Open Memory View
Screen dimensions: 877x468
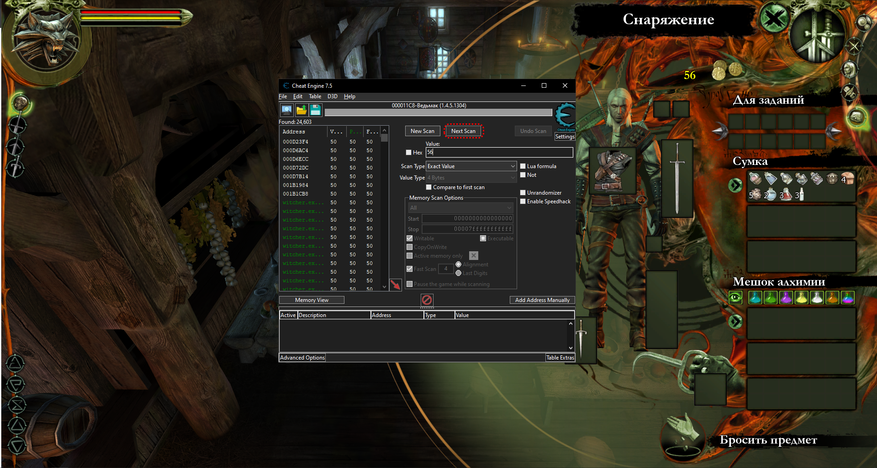click(x=312, y=300)
